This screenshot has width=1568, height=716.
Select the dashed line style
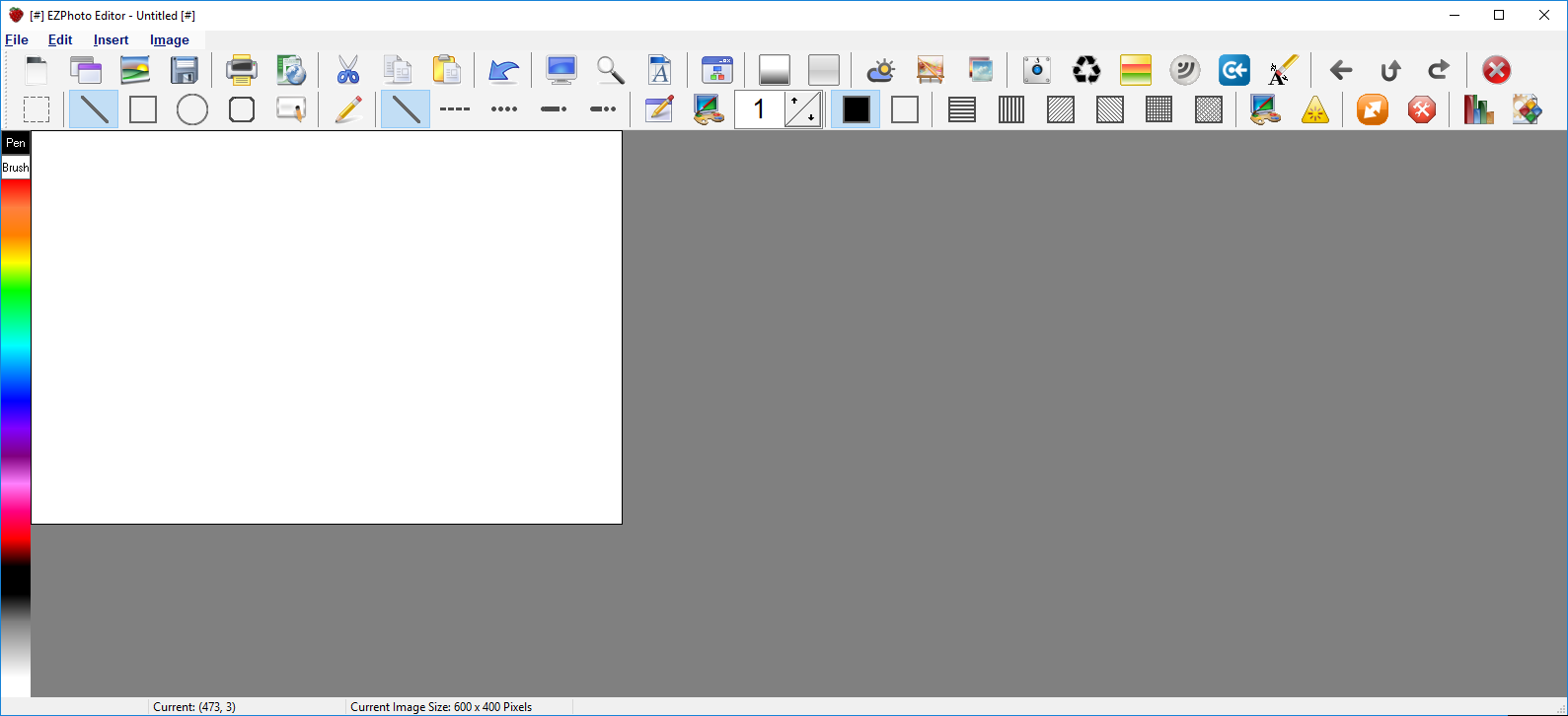point(454,109)
